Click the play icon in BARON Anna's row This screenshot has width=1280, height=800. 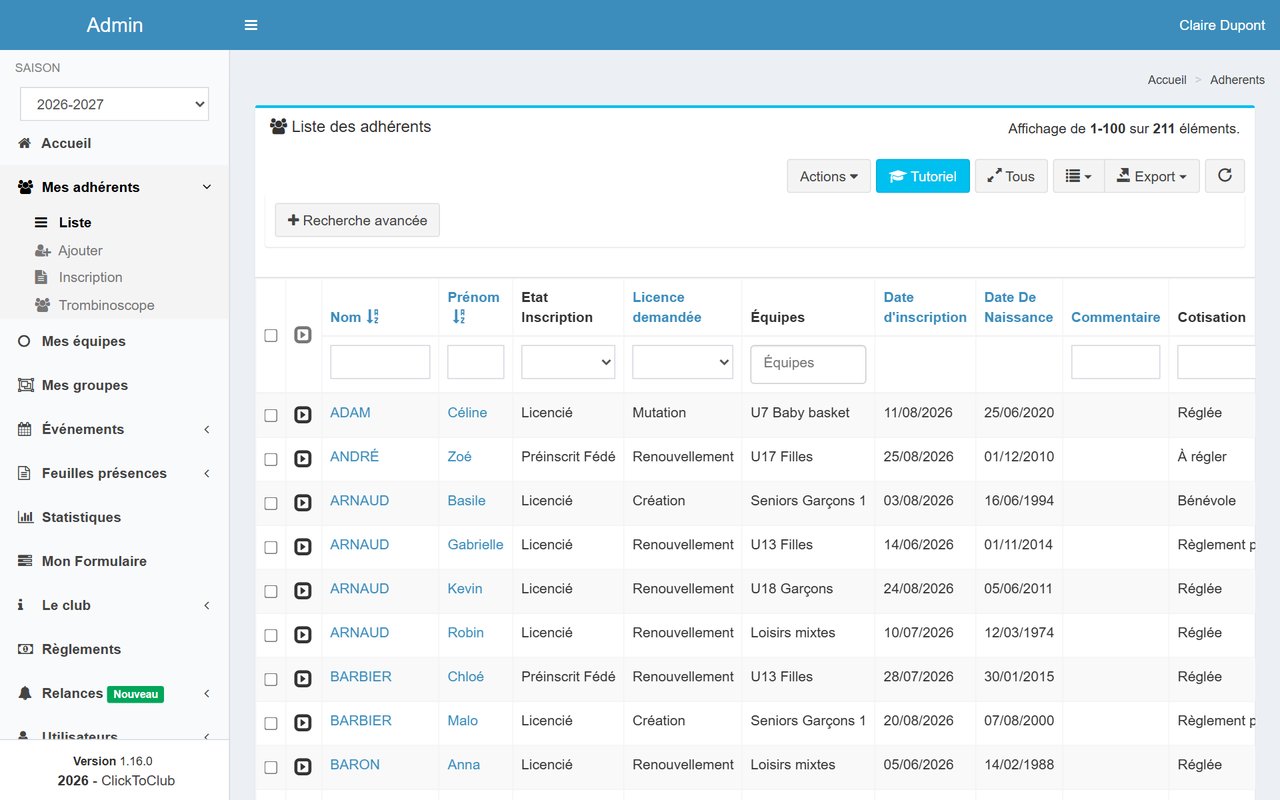(x=303, y=766)
